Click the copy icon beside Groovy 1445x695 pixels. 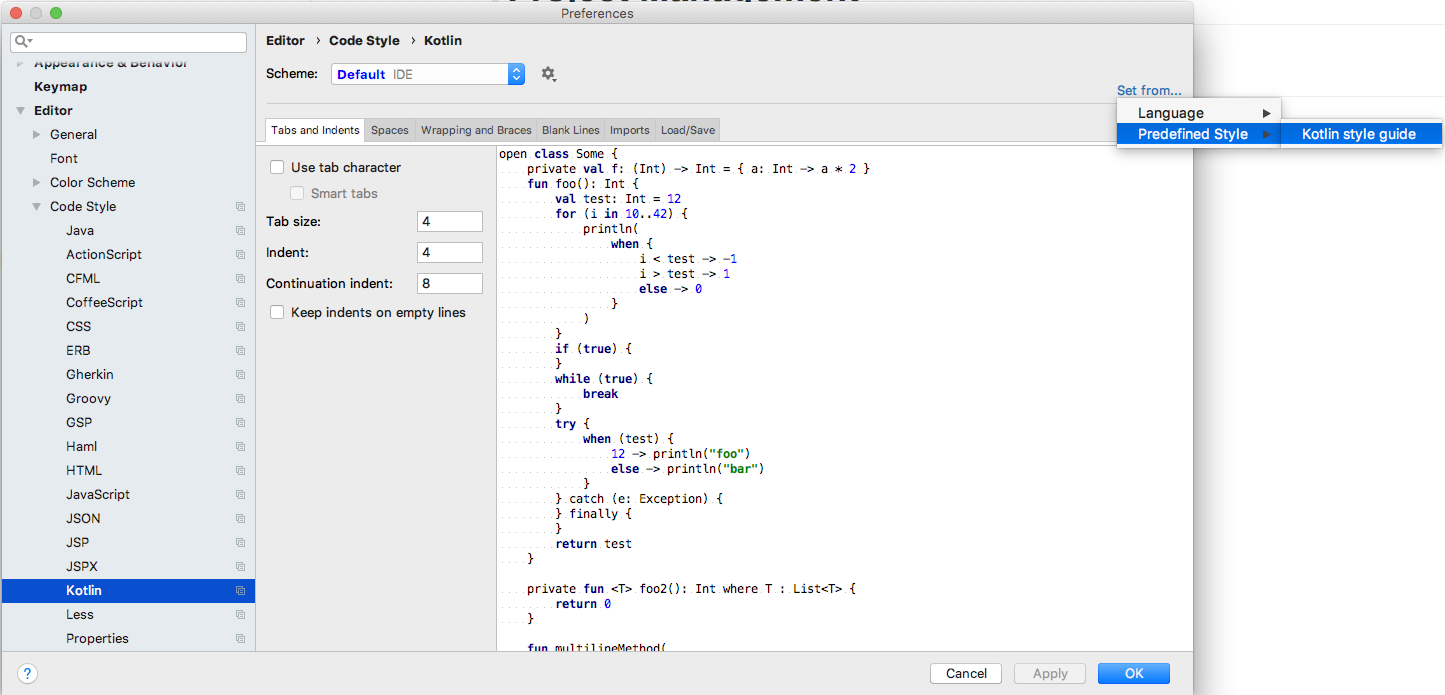240,399
